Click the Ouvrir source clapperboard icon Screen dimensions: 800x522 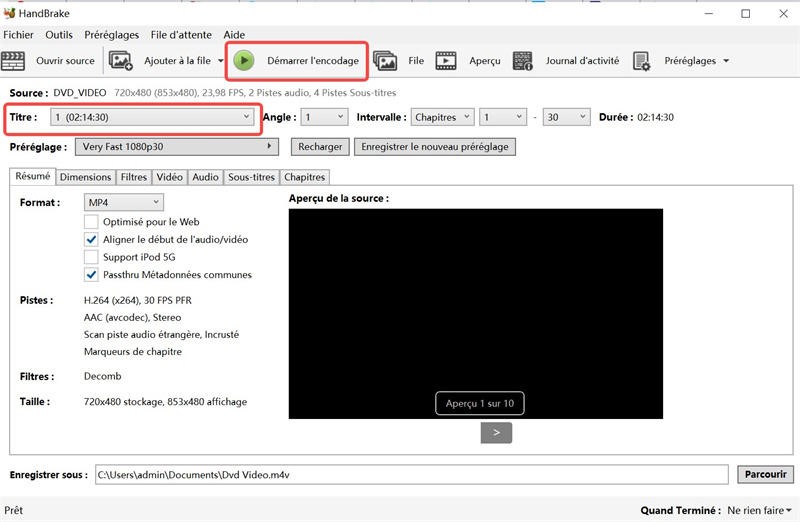tap(13, 61)
